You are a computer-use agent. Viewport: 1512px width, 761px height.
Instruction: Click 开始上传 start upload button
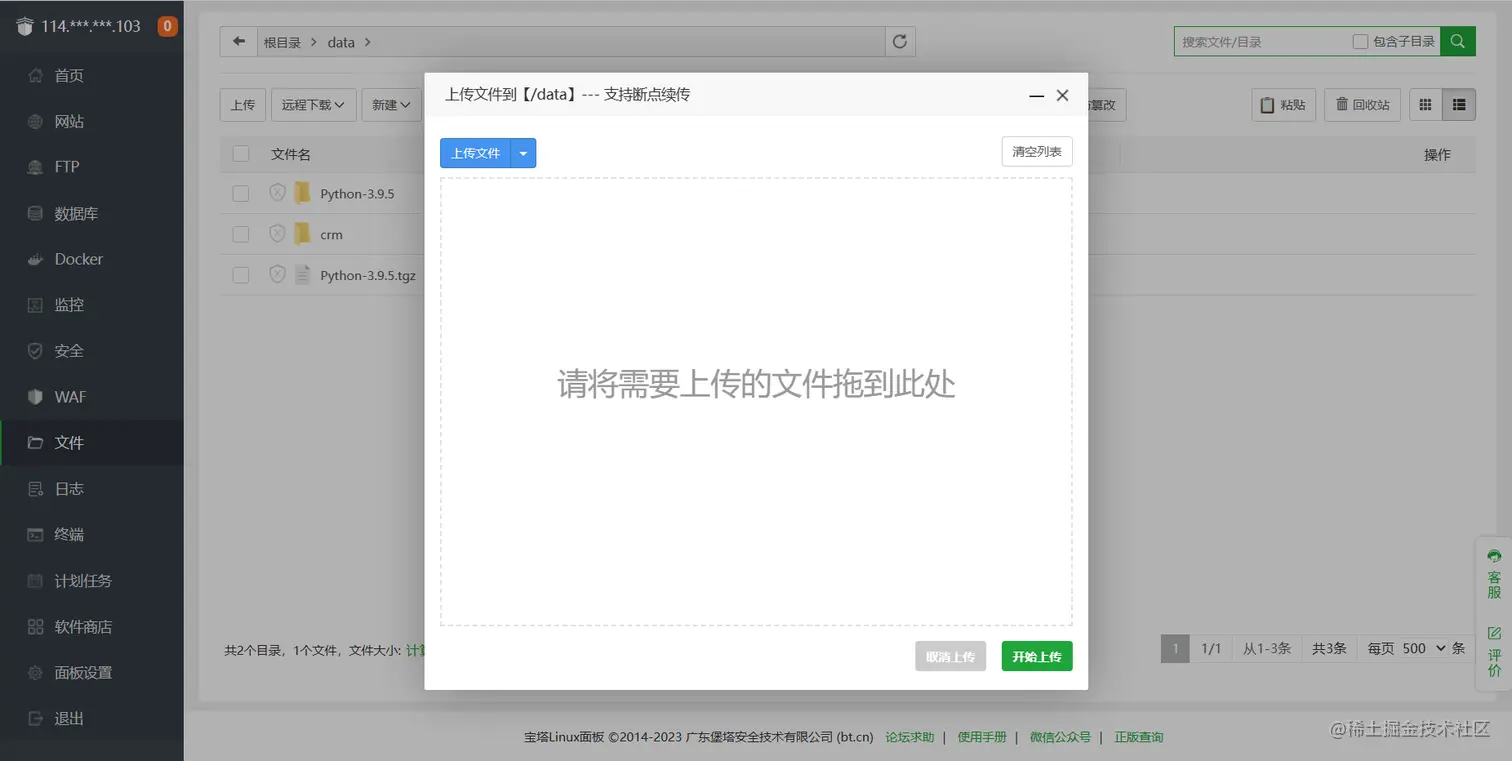pyautogui.click(x=1037, y=656)
